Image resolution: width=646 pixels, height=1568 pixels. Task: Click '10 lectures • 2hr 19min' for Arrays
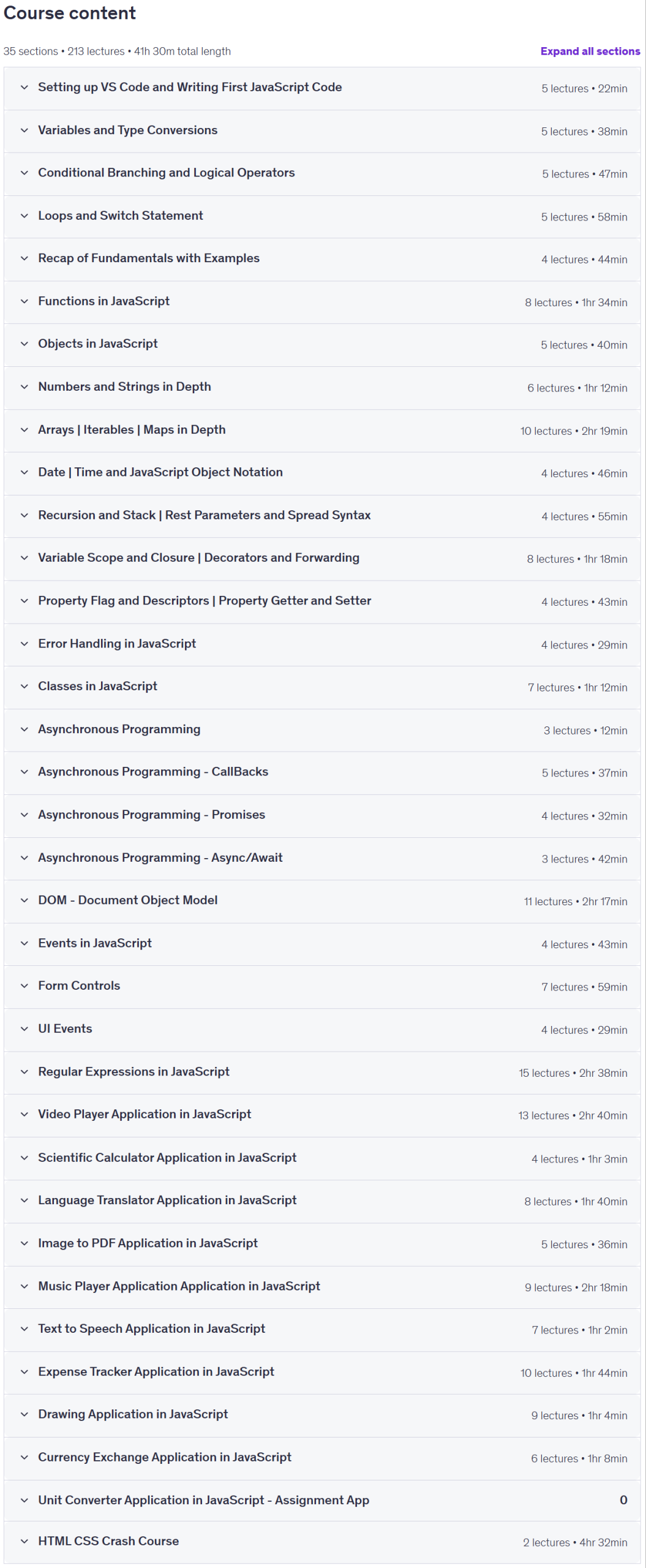point(574,431)
